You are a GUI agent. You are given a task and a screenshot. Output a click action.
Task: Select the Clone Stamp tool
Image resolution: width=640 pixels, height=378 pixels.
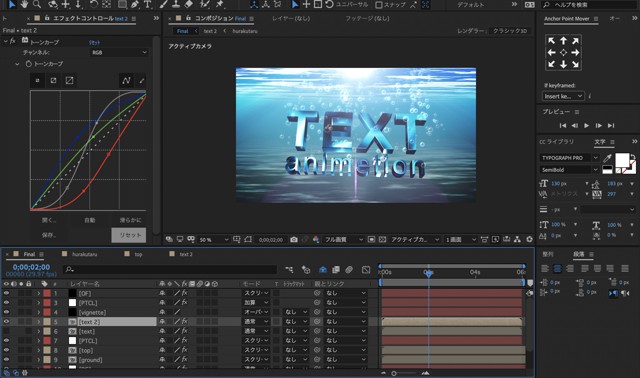176,4
